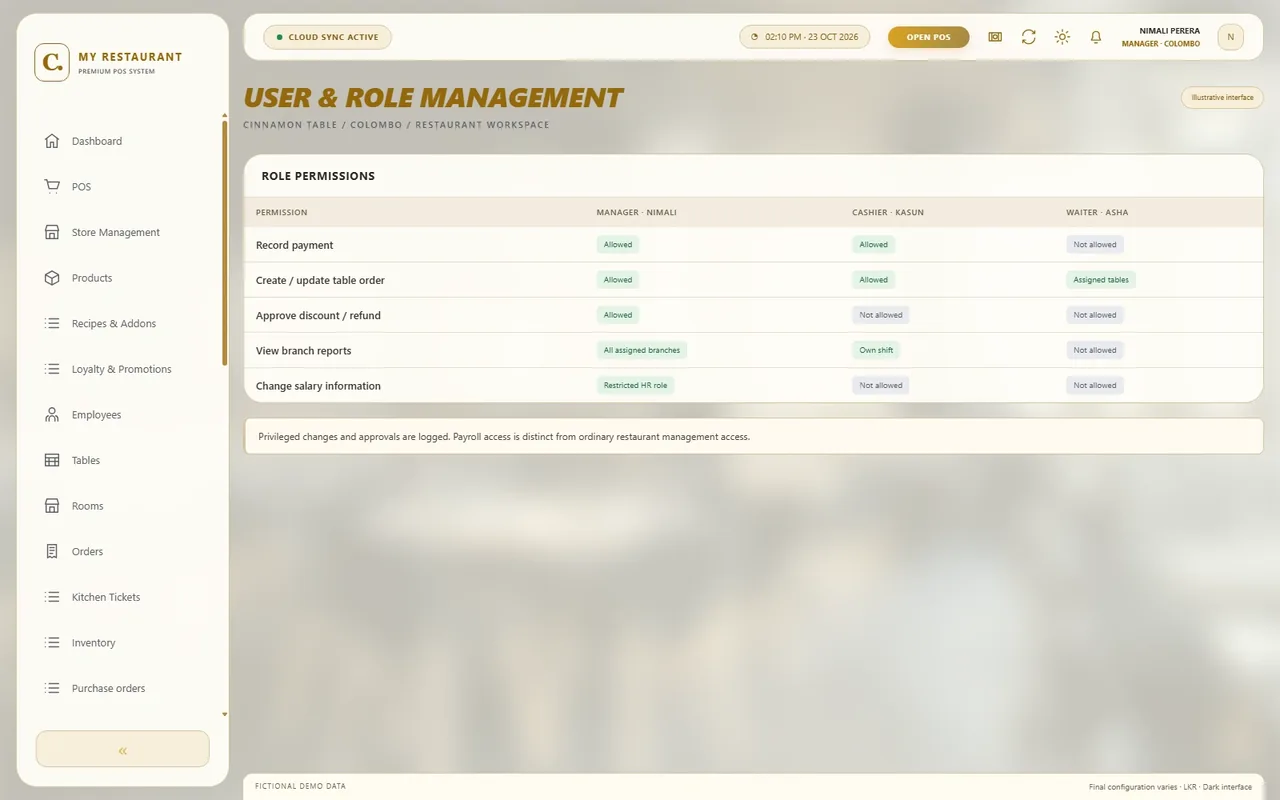Click the Loyalty & Promotions list icon
Screen dimensions: 1280x800
(52, 369)
